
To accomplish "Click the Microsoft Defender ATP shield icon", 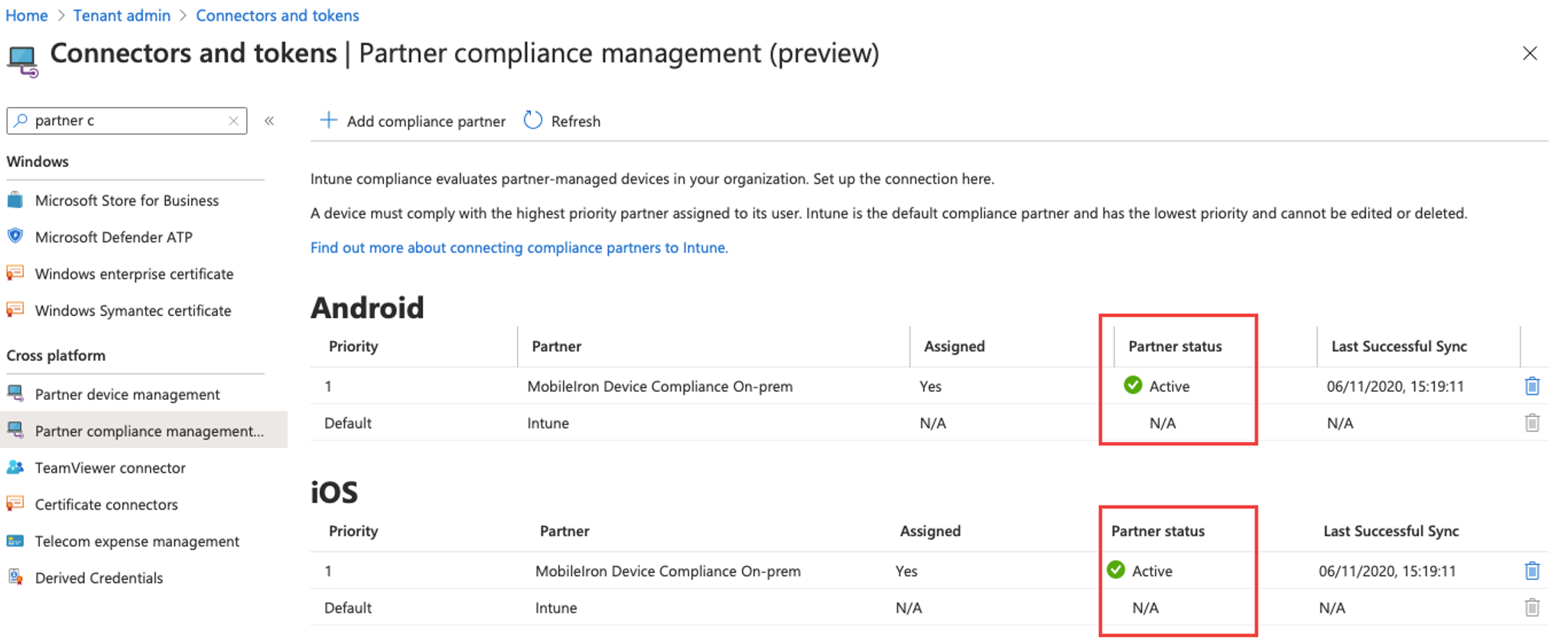I will (15, 236).
